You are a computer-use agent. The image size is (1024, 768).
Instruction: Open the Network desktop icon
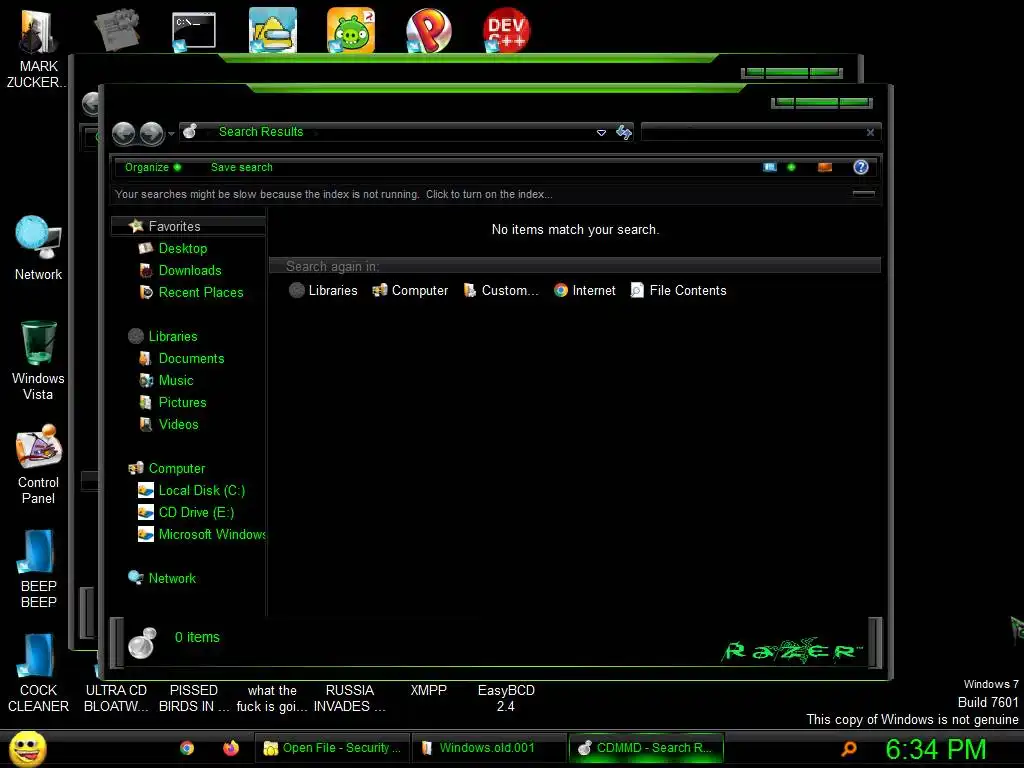(x=38, y=248)
